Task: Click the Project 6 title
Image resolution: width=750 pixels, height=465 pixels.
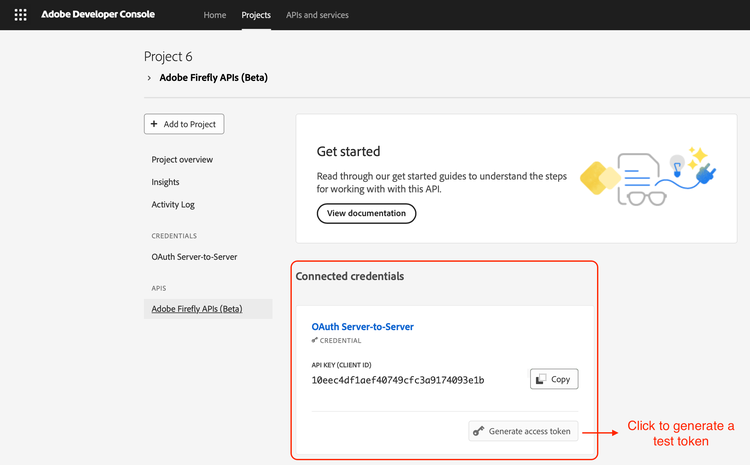Action: [168, 56]
